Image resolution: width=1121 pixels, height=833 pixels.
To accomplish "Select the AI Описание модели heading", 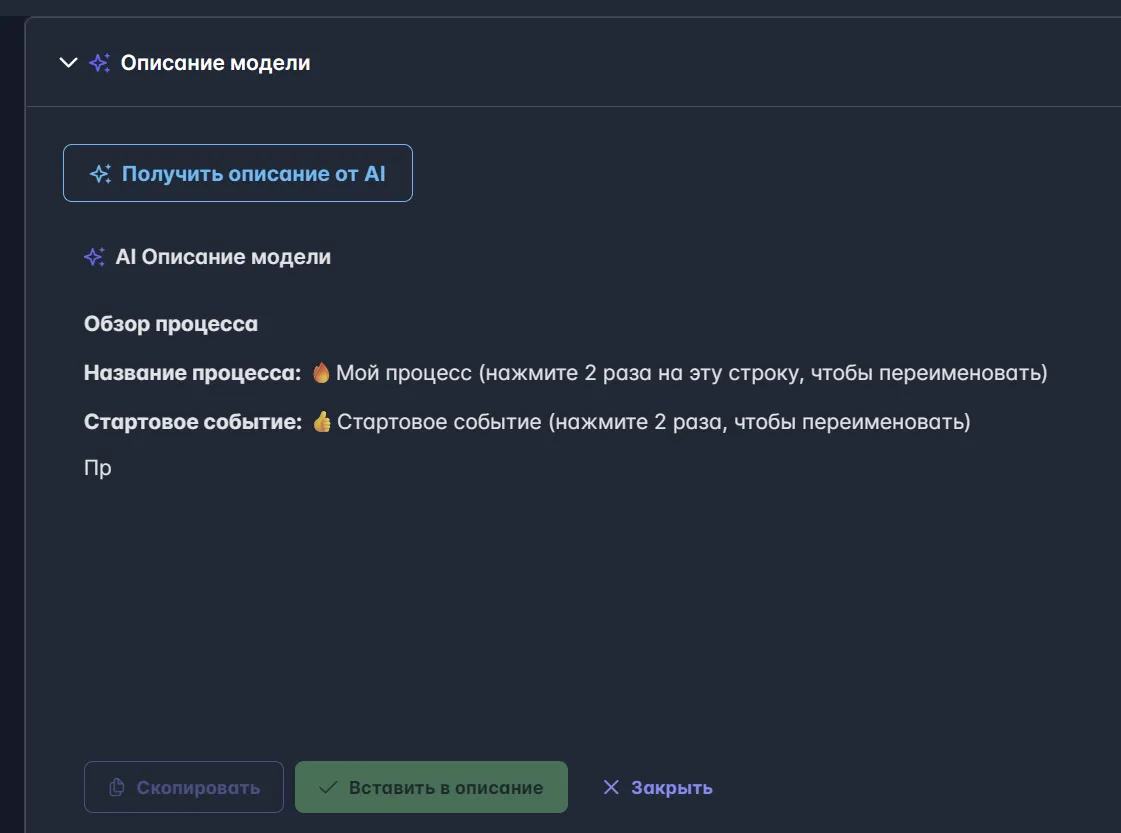I will pyautogui.click(x=223, y=257).
